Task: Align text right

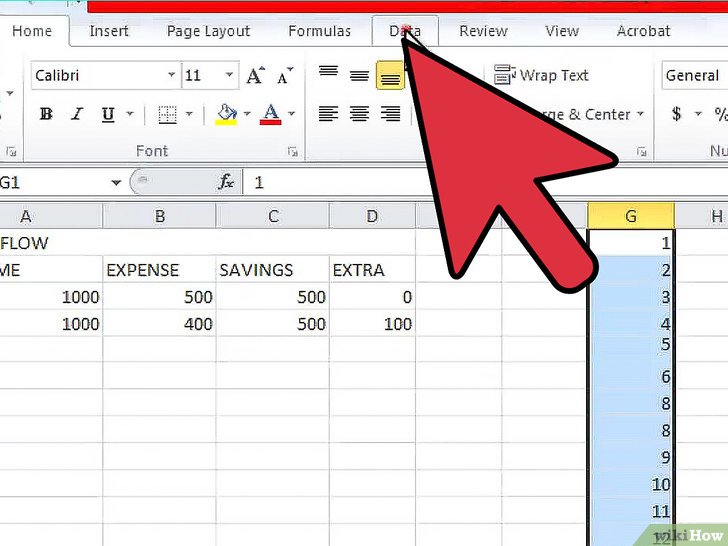Action: click(x=390, y=114)
